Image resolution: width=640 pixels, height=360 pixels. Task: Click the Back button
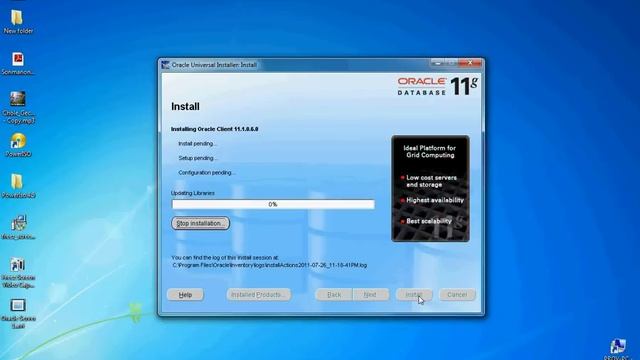click(334, 295)
